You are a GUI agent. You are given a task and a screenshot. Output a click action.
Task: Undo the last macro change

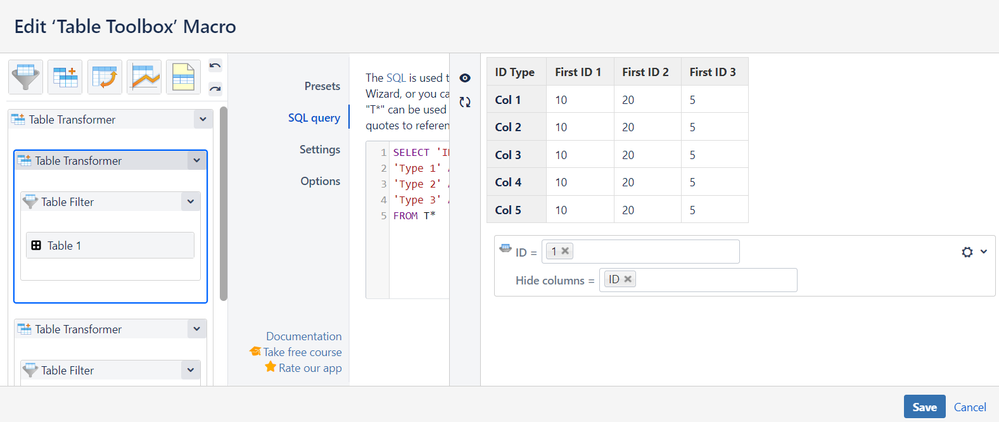point(215,66)
